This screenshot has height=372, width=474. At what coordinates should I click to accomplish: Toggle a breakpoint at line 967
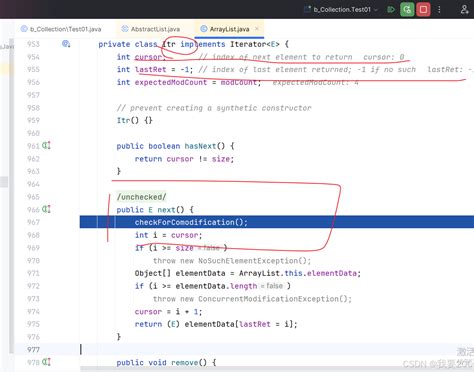click(33, 222)
